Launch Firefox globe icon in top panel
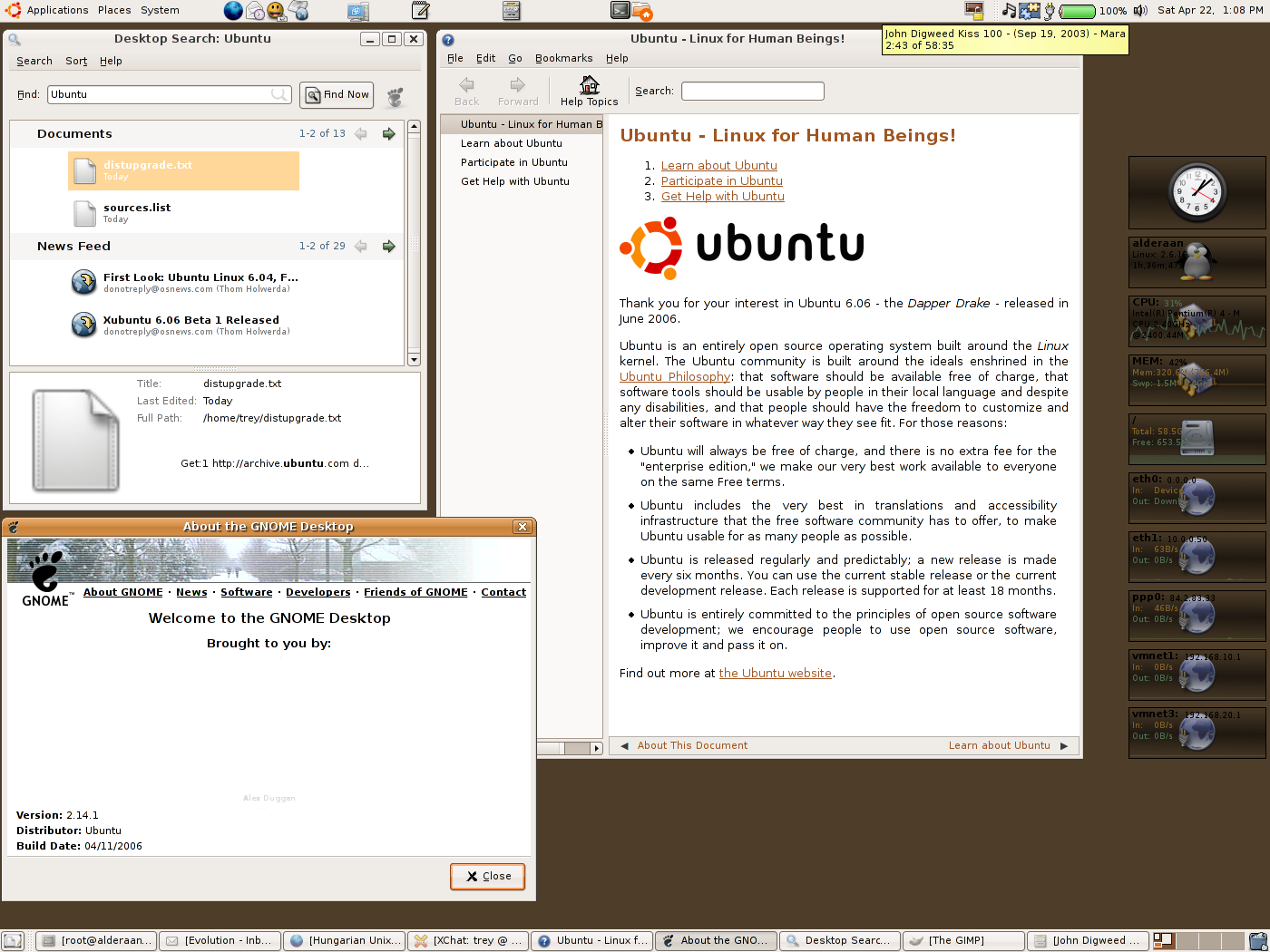 pos(233,11)
